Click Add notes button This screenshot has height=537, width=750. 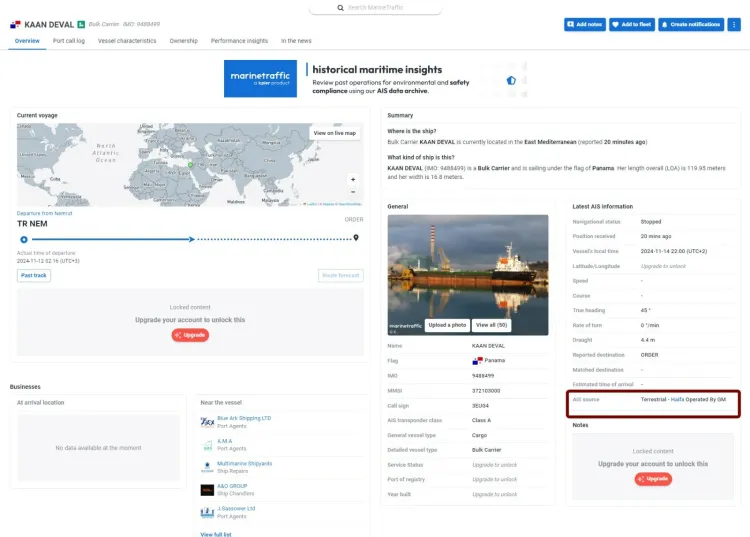pos(584,24)
